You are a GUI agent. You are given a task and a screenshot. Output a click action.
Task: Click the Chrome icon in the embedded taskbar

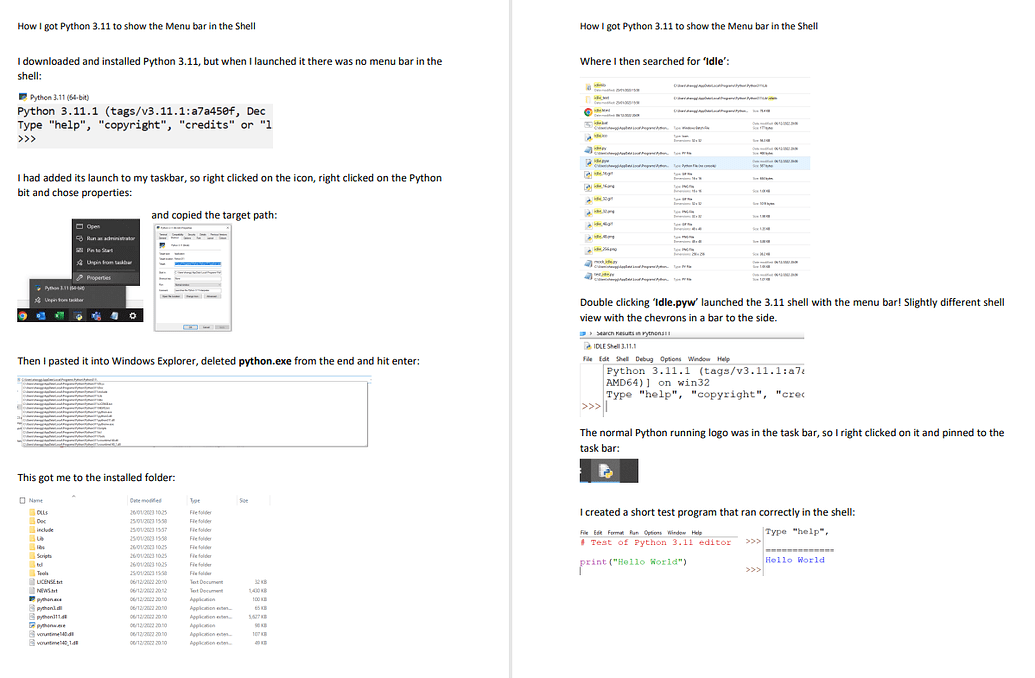pyautogui.click(x=23, y=316)
